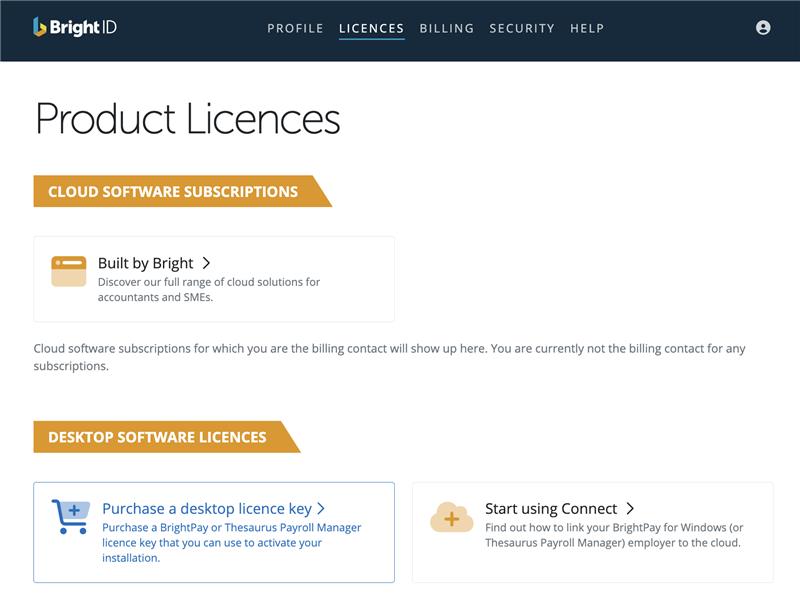Open the user account avatar menu
The height and width of the screenshot is (596, 800).
tap(763, 28)
